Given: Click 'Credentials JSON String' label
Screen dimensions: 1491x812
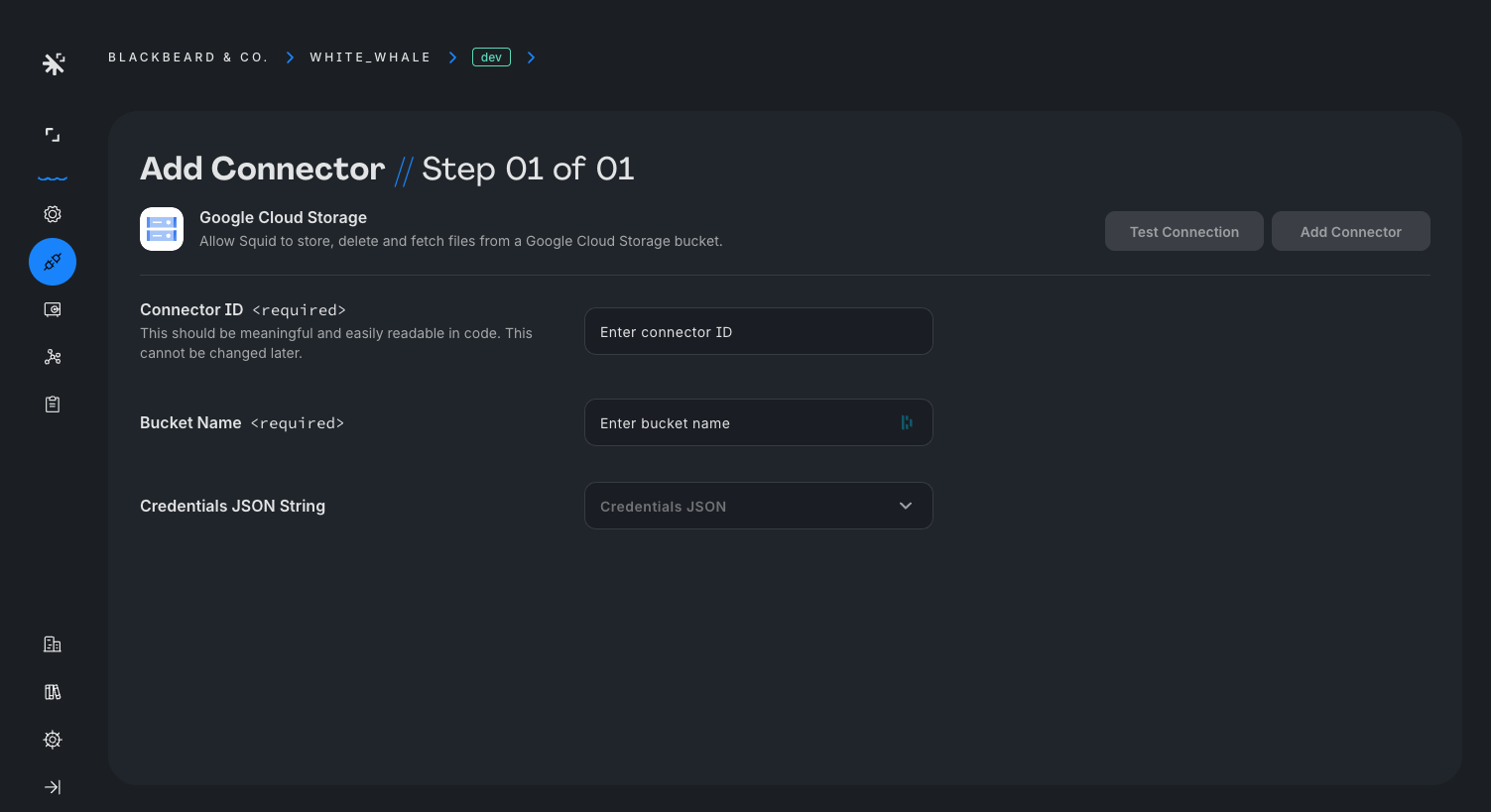Looking at the screenshot, I should (x=232, y=506).
